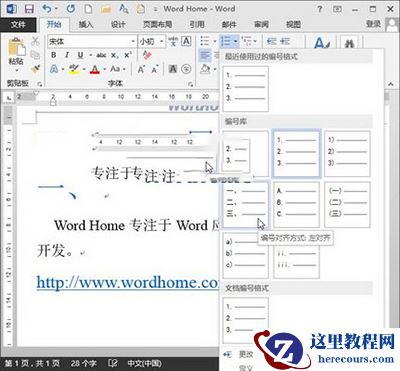Toggle italic formatting
The image size is (400, 371).
coord(67,55)
